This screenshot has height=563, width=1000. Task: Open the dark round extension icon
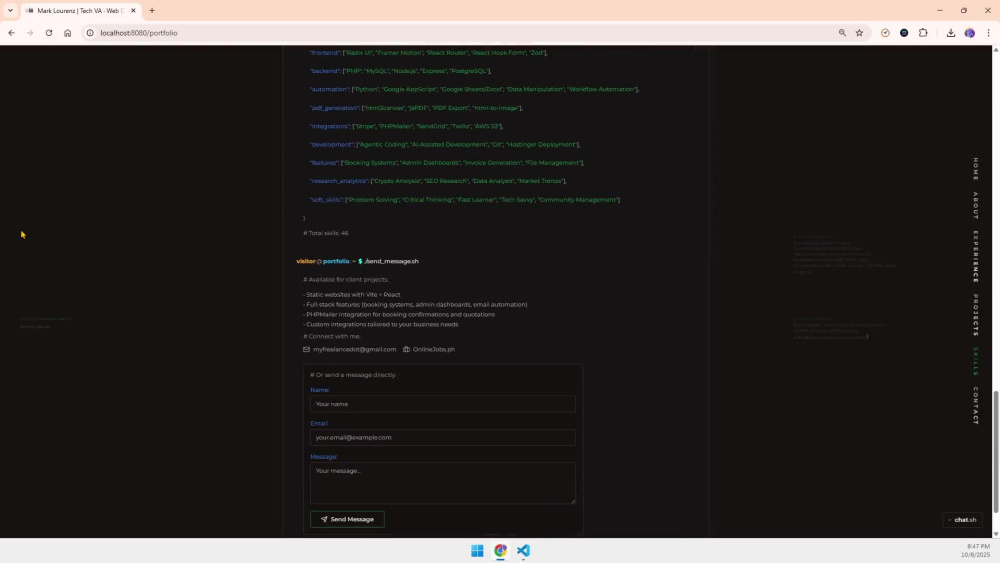click(904, 33)
